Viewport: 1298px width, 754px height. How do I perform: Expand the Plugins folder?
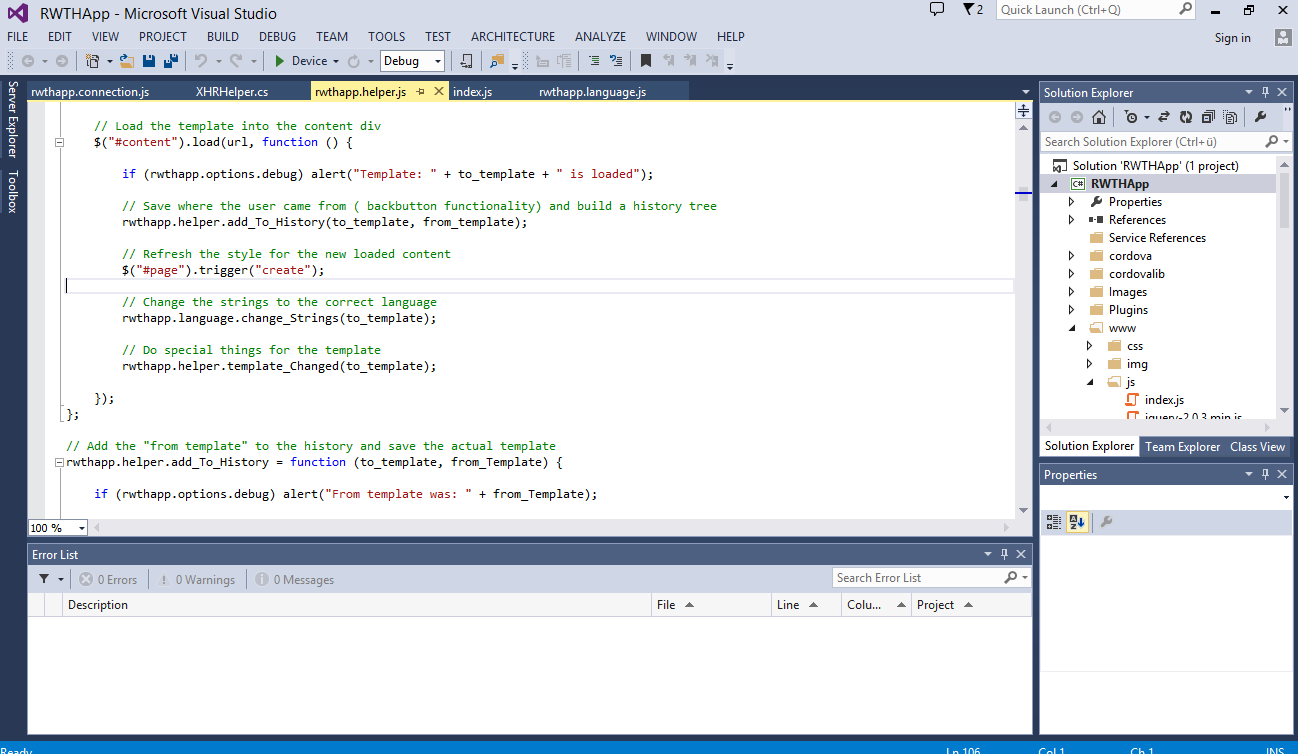click(x=1071, y=310)
